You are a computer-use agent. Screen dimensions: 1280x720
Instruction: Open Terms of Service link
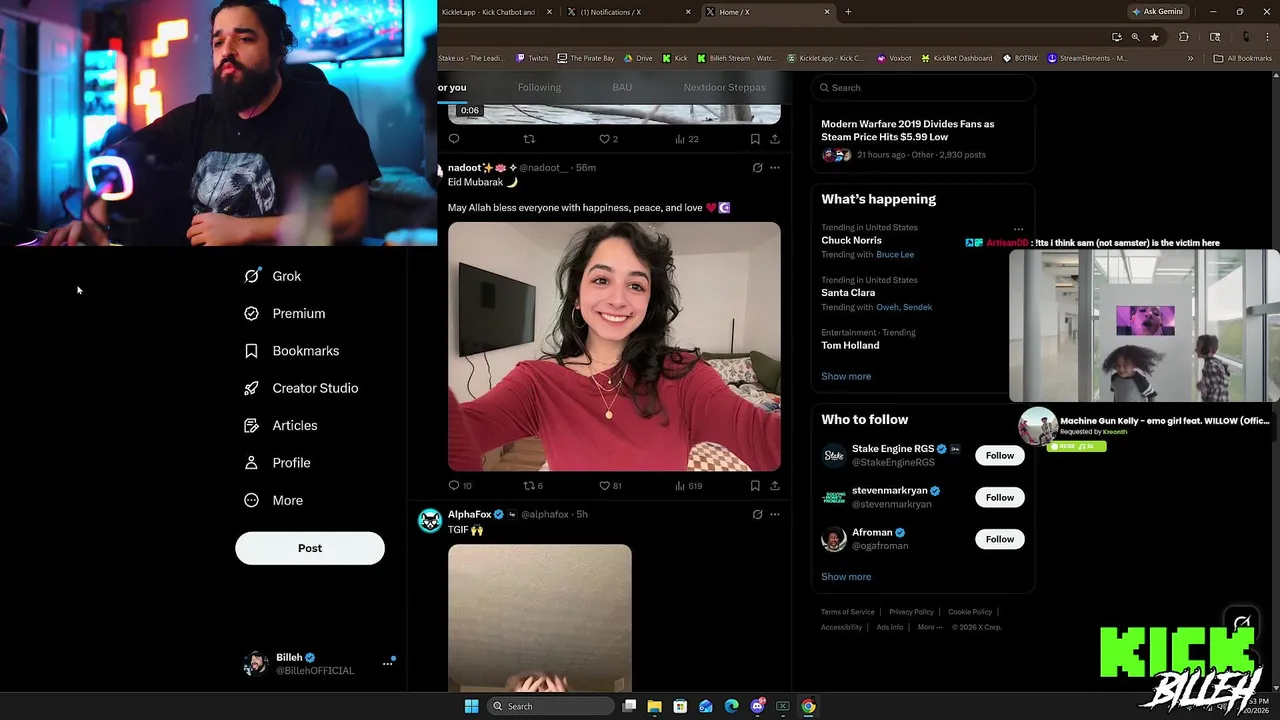[847, 612]
